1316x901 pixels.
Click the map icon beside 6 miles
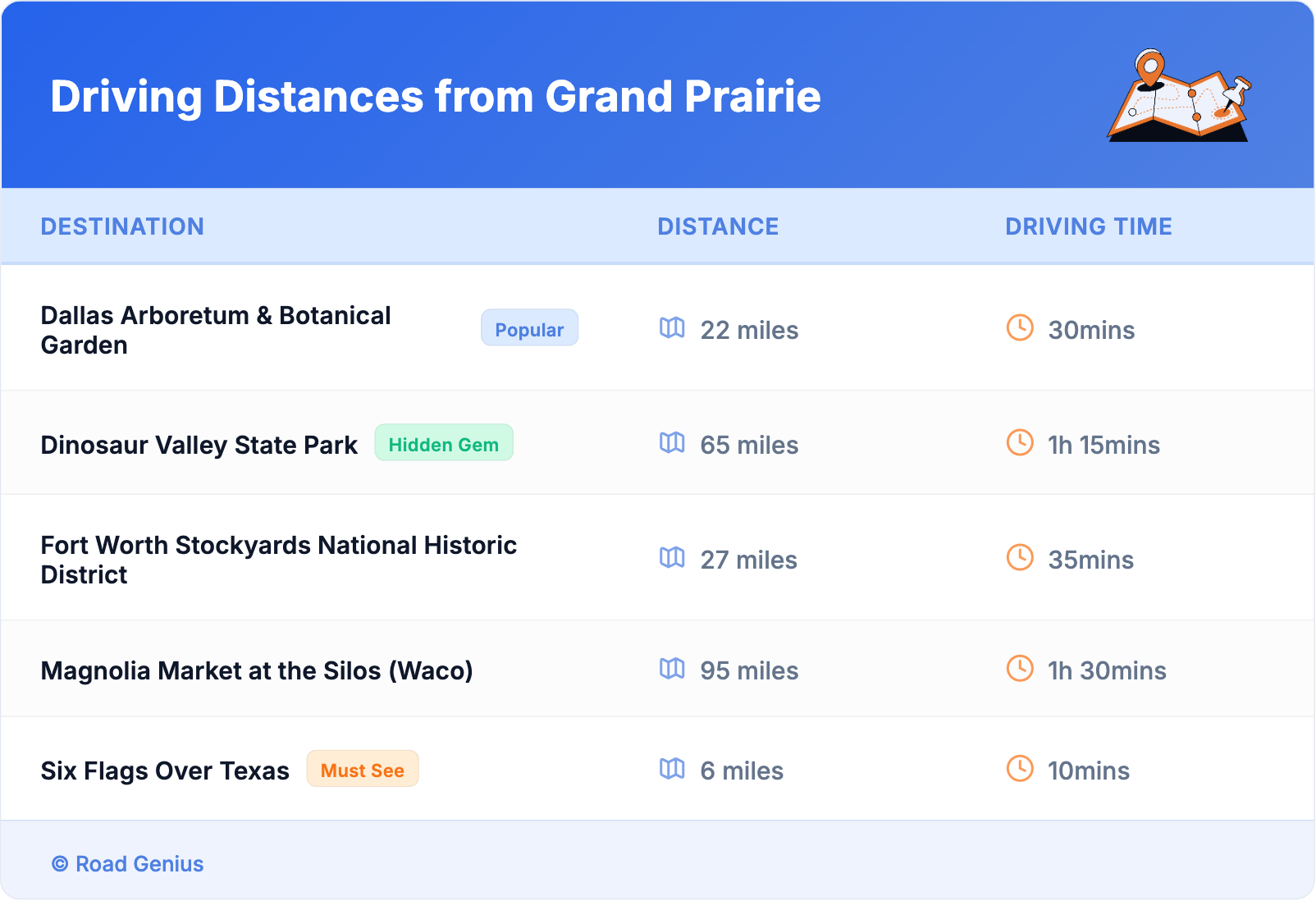[x=672, y=769]
